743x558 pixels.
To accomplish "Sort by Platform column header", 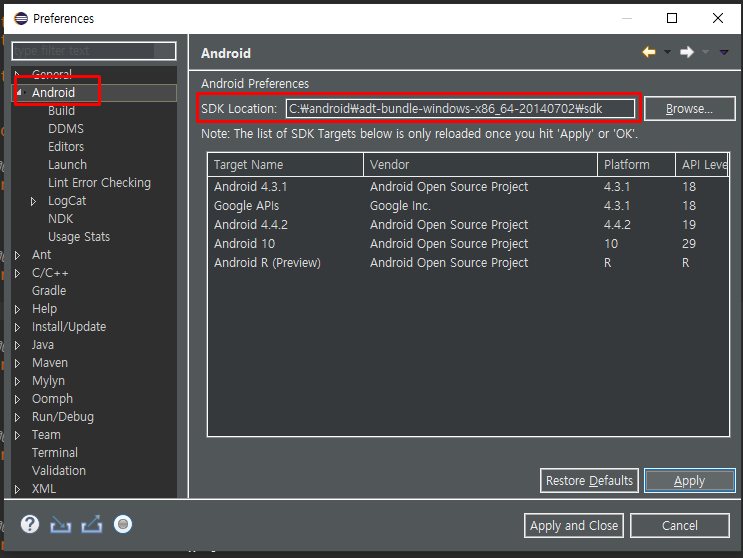I will coord(636,164).
